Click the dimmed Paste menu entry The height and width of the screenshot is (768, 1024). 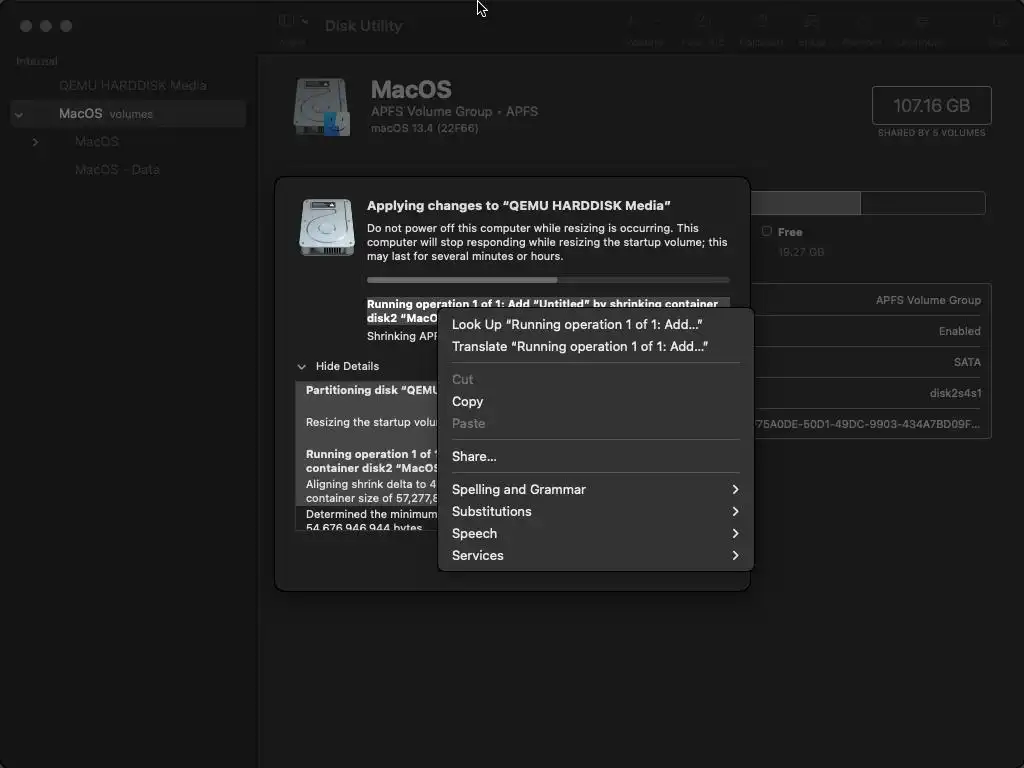[x=595, y=424]
